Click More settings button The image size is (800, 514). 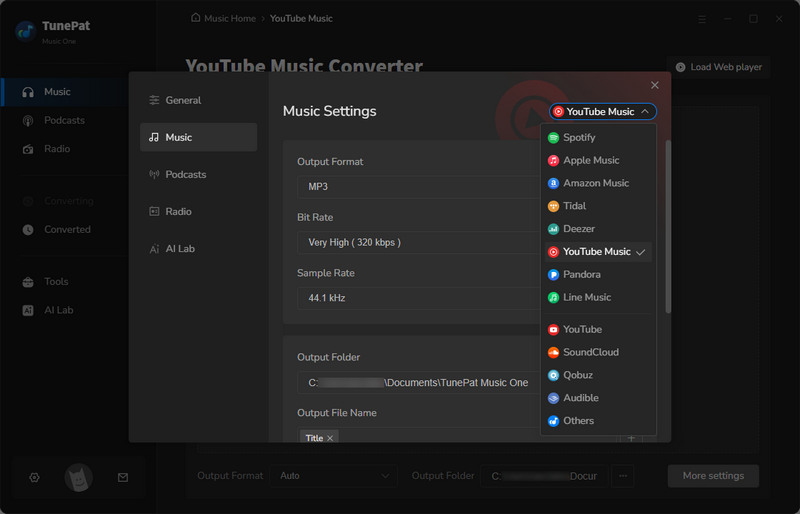713,476
